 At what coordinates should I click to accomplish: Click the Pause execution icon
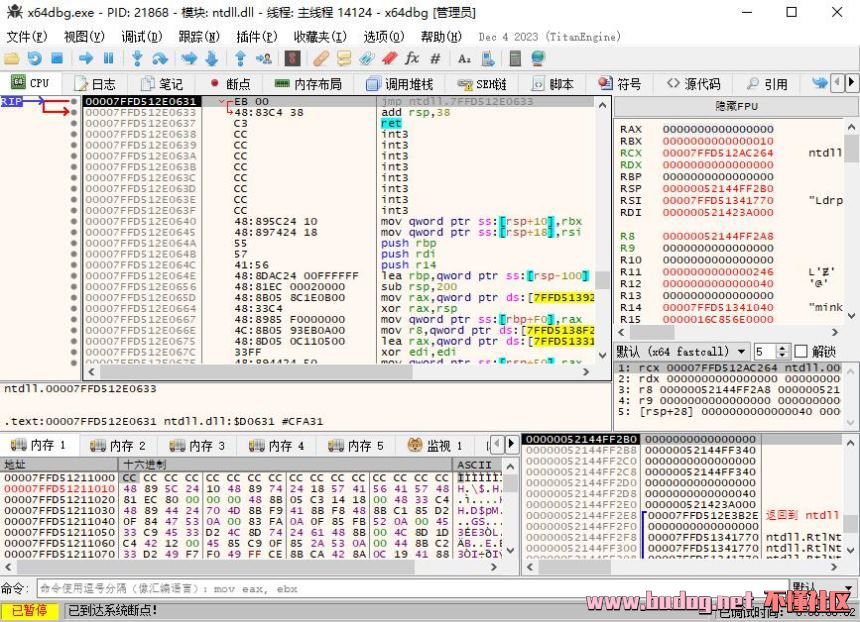pyautogui.click(x=109, y=58)
